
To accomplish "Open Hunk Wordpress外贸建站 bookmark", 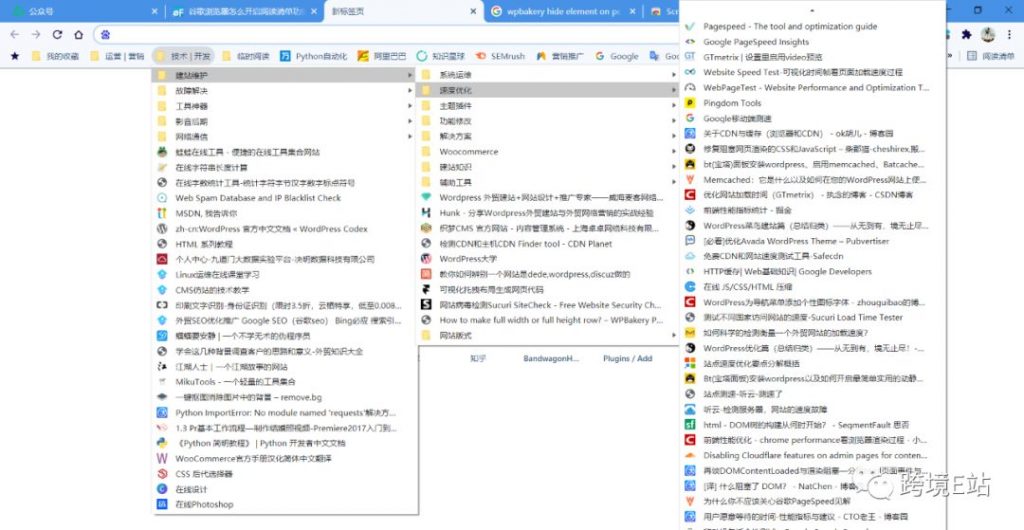I will coord(548,213).
